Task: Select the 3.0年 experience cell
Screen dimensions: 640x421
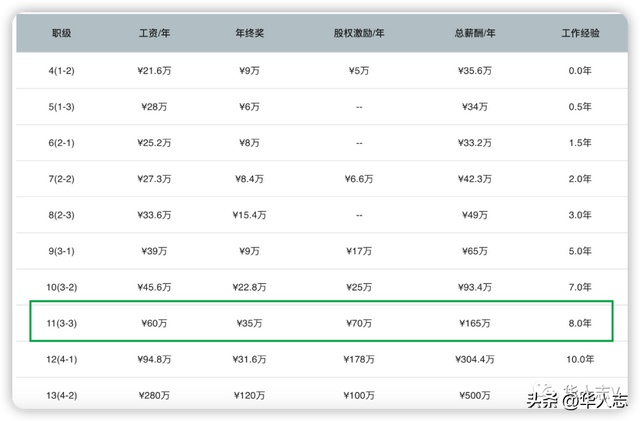Action: pos(580,215)
